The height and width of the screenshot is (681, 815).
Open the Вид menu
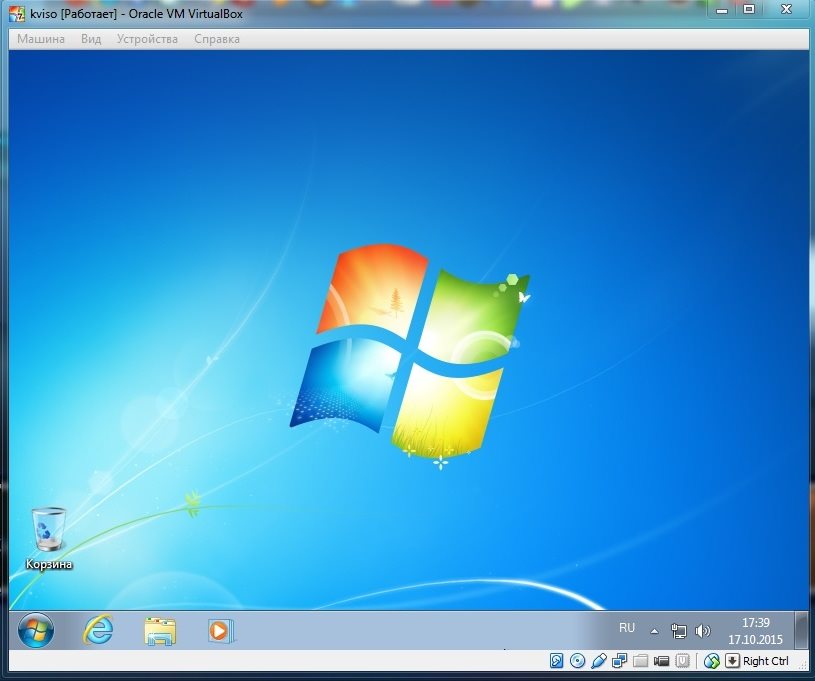[91, 39]
